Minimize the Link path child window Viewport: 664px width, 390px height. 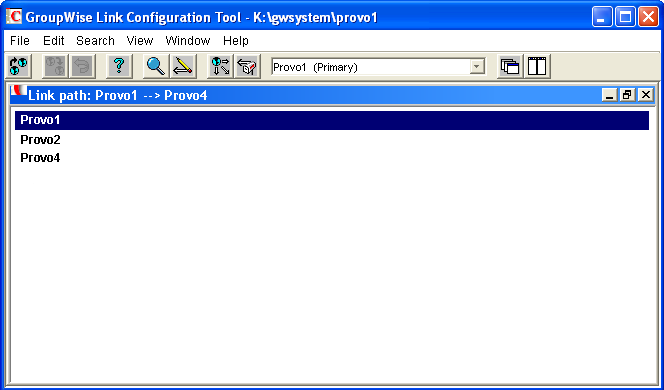609,95
